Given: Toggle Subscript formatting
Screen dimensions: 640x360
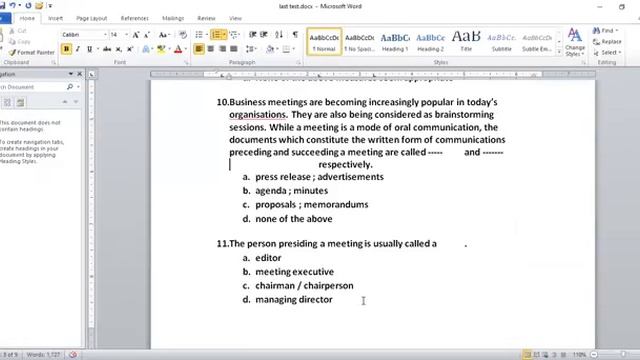Looking at the screenshot, I should 118,49.
